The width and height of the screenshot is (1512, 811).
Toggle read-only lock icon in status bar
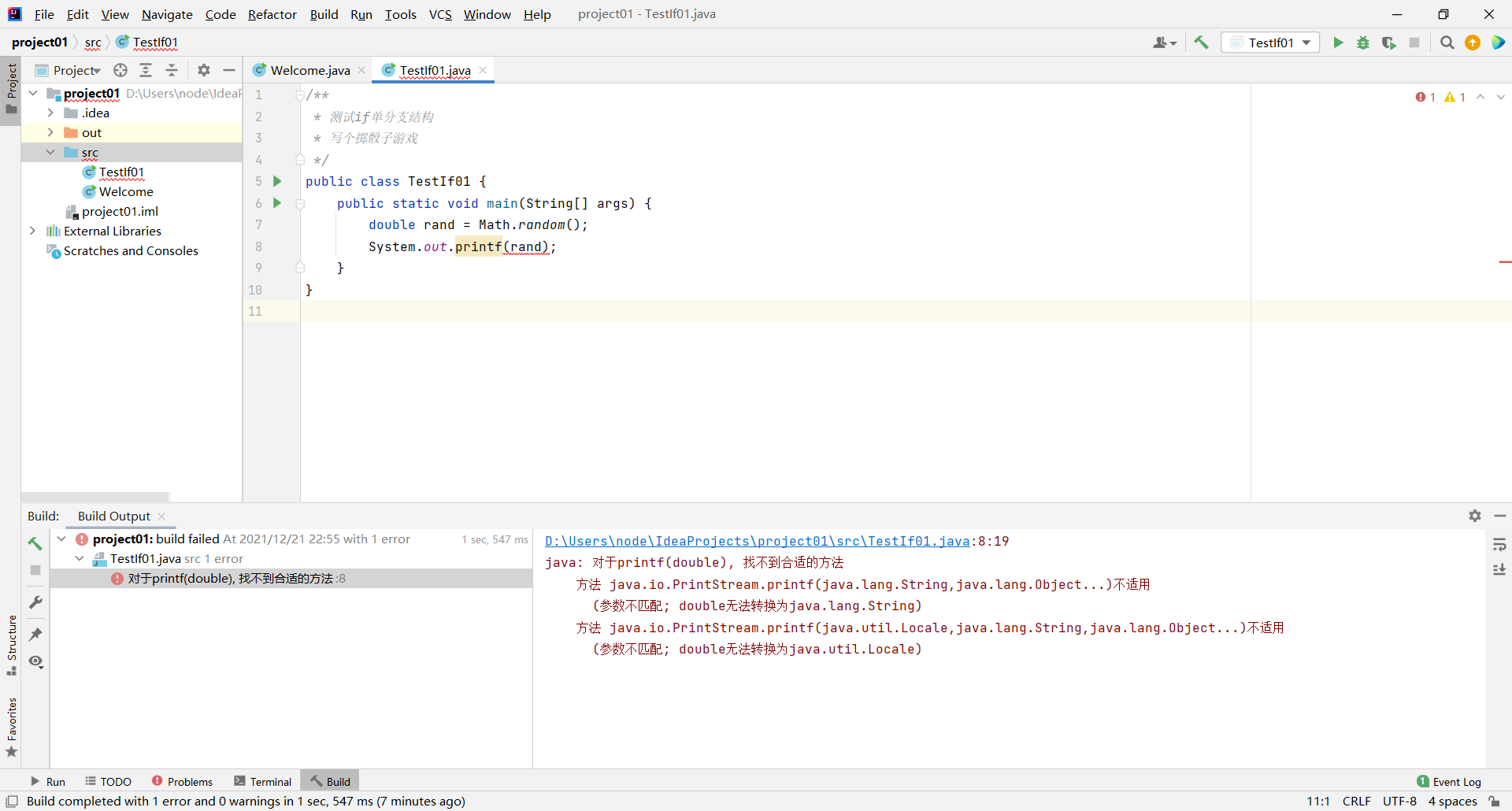(x=1495, y=802)
